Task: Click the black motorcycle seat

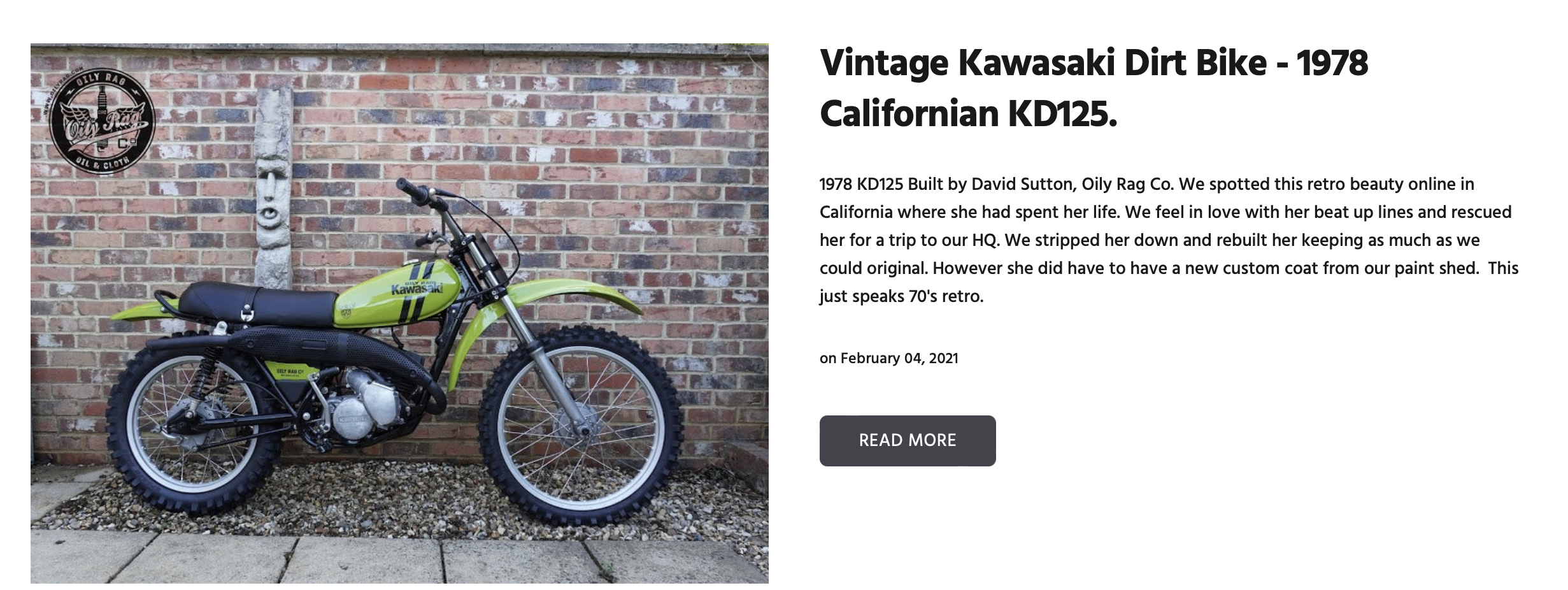Action: [x=255, y=303]
